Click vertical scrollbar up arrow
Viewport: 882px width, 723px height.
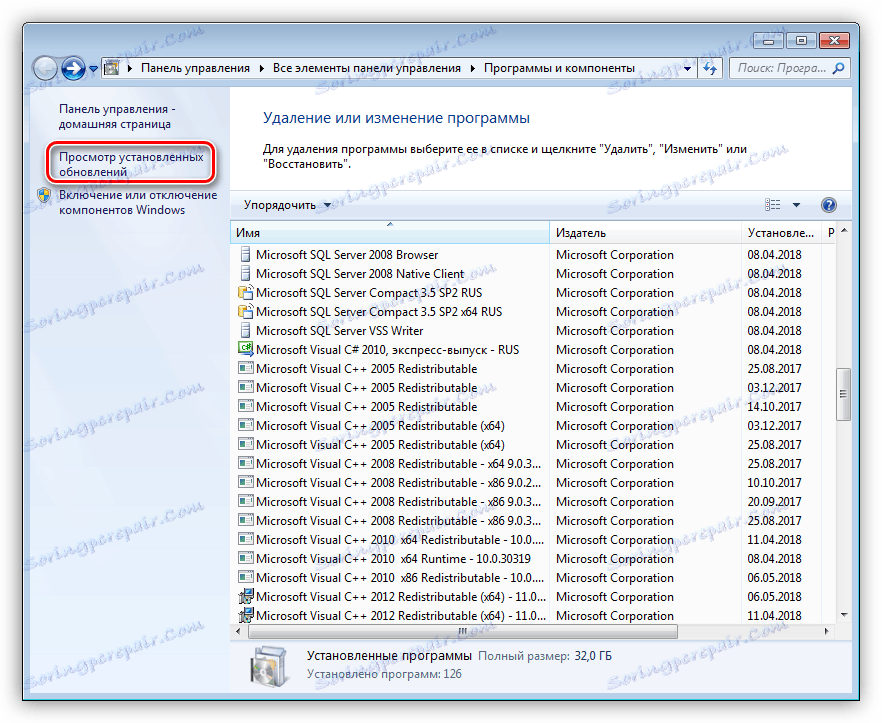(844, 231)
